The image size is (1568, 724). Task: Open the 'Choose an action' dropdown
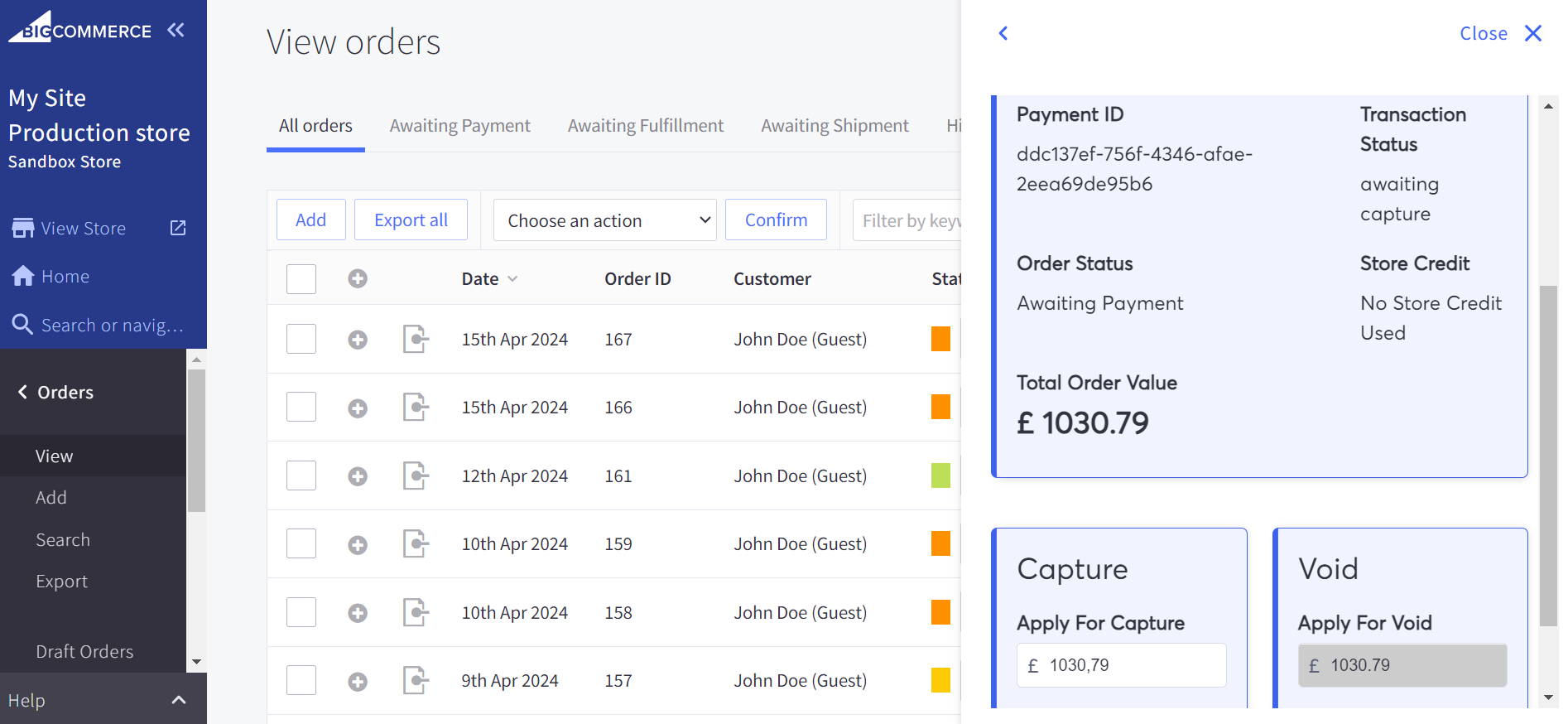[604, 220]
